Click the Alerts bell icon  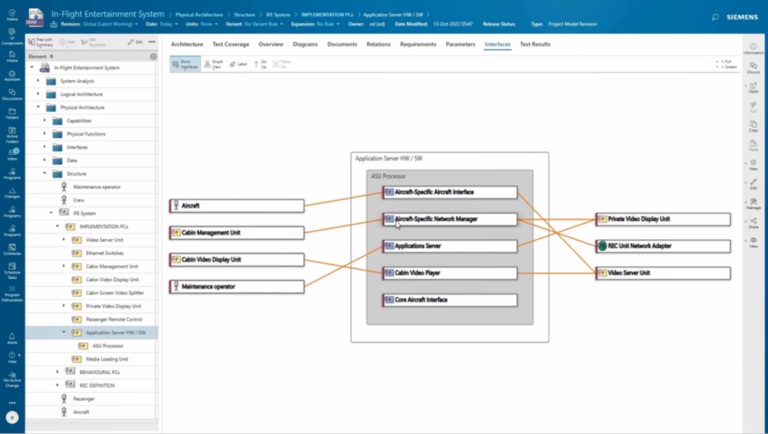(12, 339)
